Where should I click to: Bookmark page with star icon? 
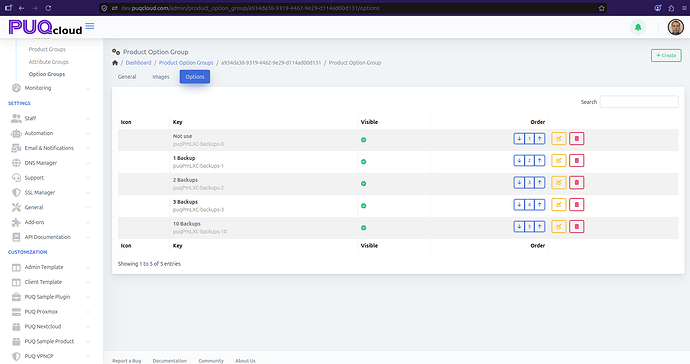click(x=602, y=8)
